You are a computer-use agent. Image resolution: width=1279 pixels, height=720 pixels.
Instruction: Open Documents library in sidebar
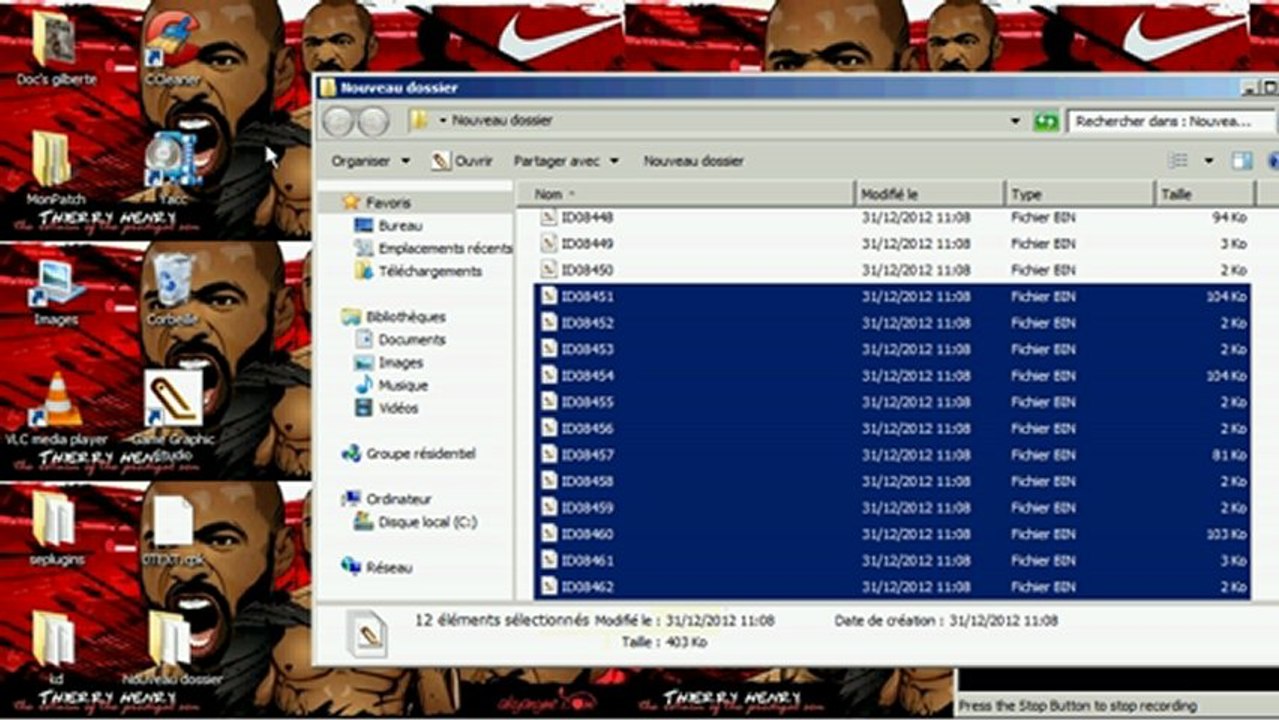[x=400, y=340]
